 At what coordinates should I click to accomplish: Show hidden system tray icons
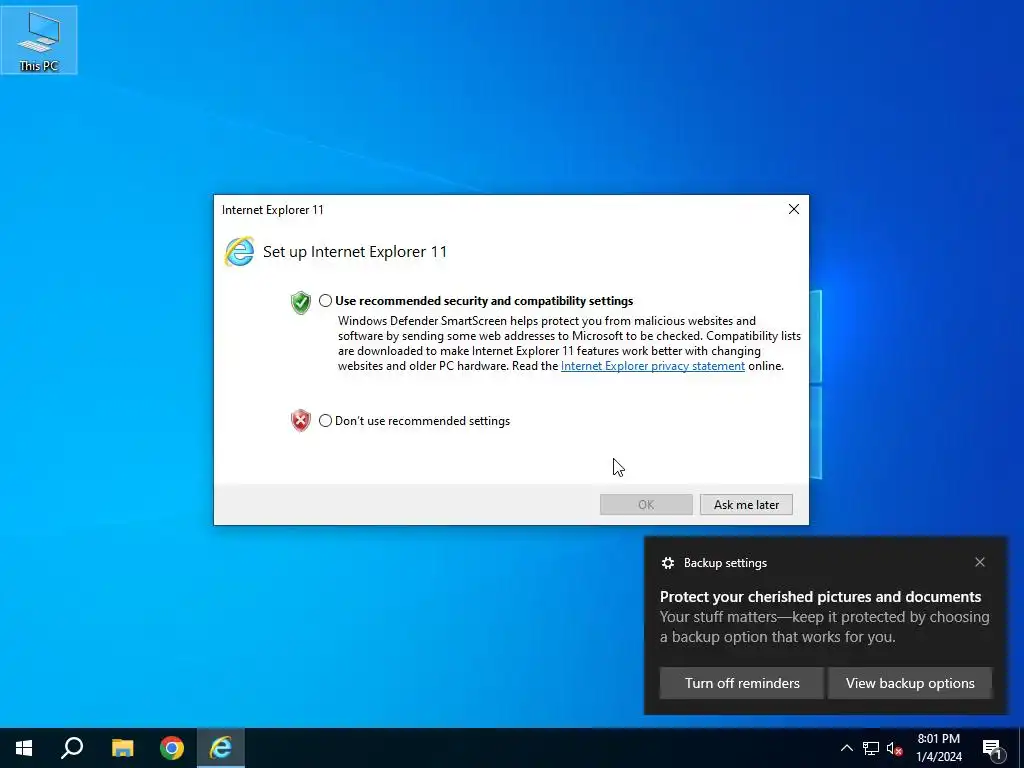pos(846,748)
